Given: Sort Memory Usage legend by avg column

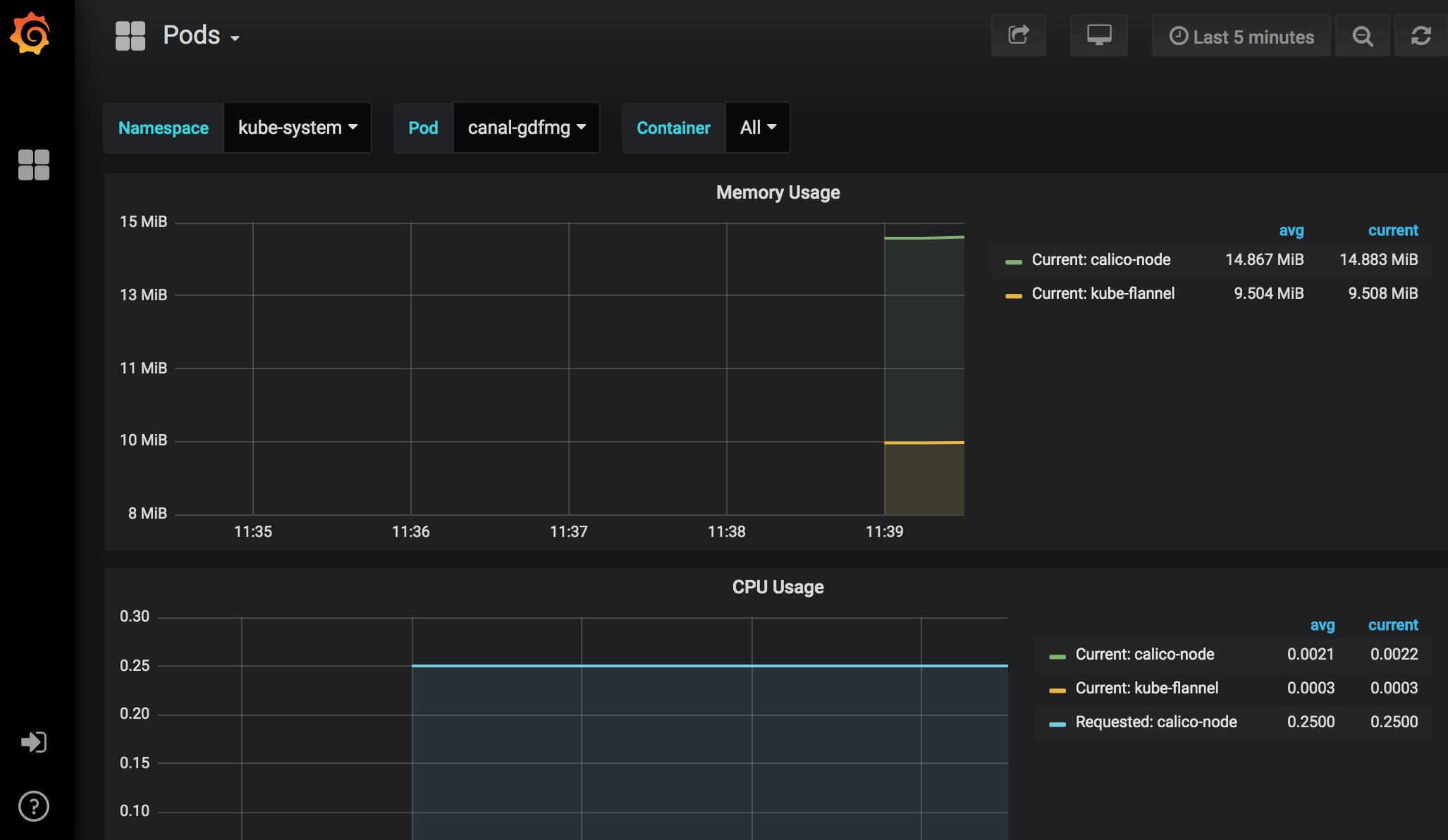Looking at the screenshot, I should (1291, 230).
